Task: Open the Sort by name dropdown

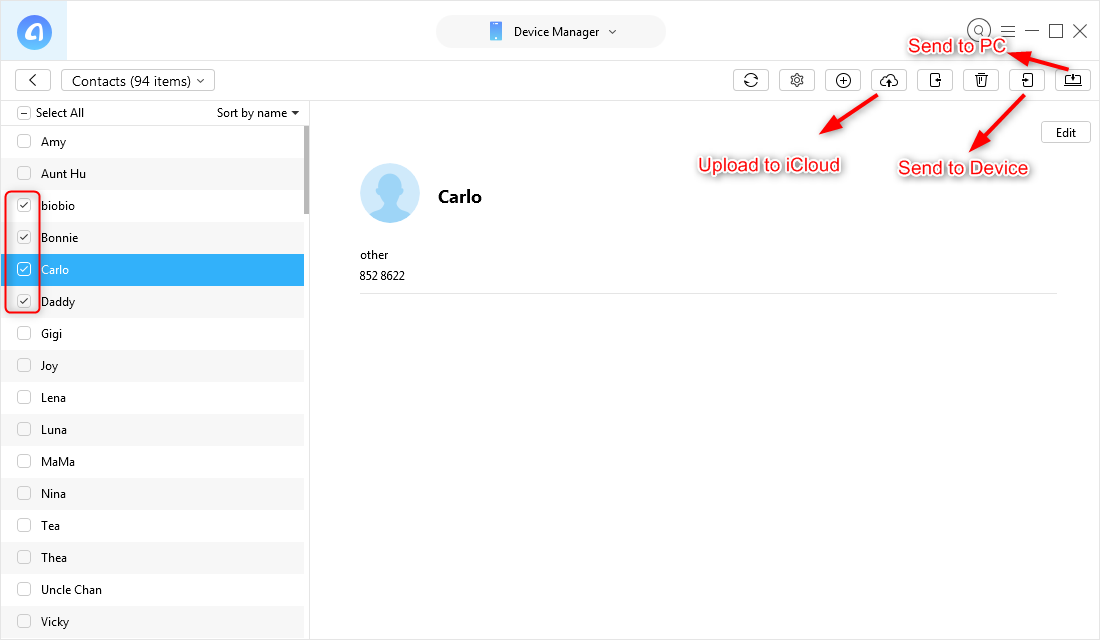Action: tap(257, 112)
